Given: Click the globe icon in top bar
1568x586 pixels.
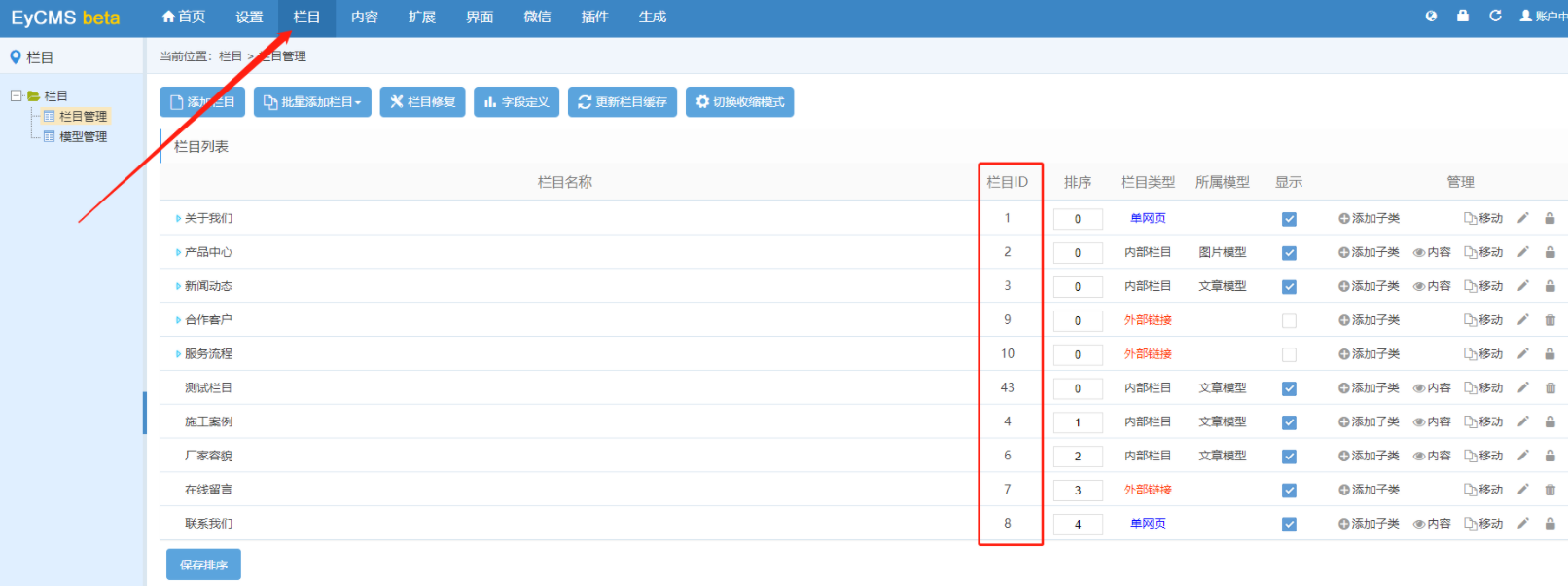Looking at the screenshot, I should (x=1431, y=16).
